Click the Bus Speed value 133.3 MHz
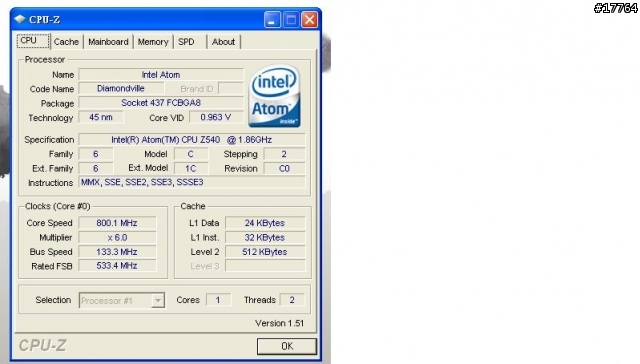Screen dimensions: 640x364 [x=117, y=252]
